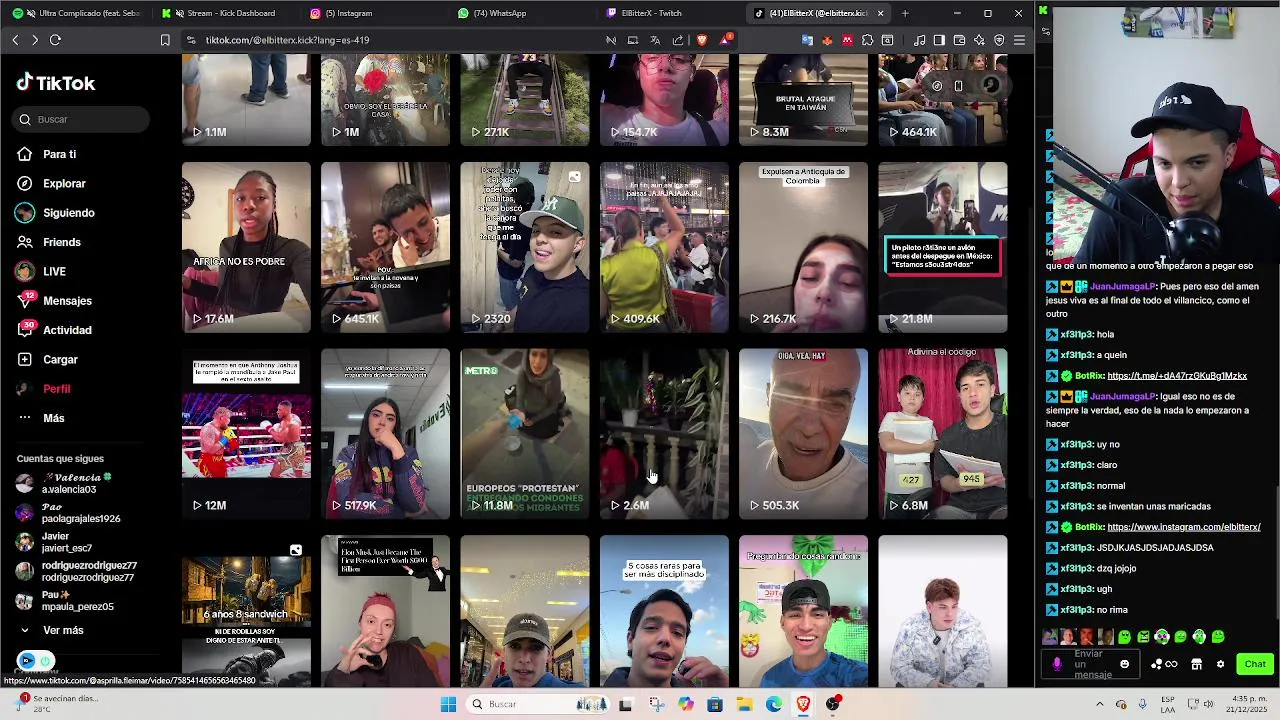This screenshot has width=1280, height=720.
Task: Open the Expulsan a Antioquia de Colombia video
Action: 803,247
